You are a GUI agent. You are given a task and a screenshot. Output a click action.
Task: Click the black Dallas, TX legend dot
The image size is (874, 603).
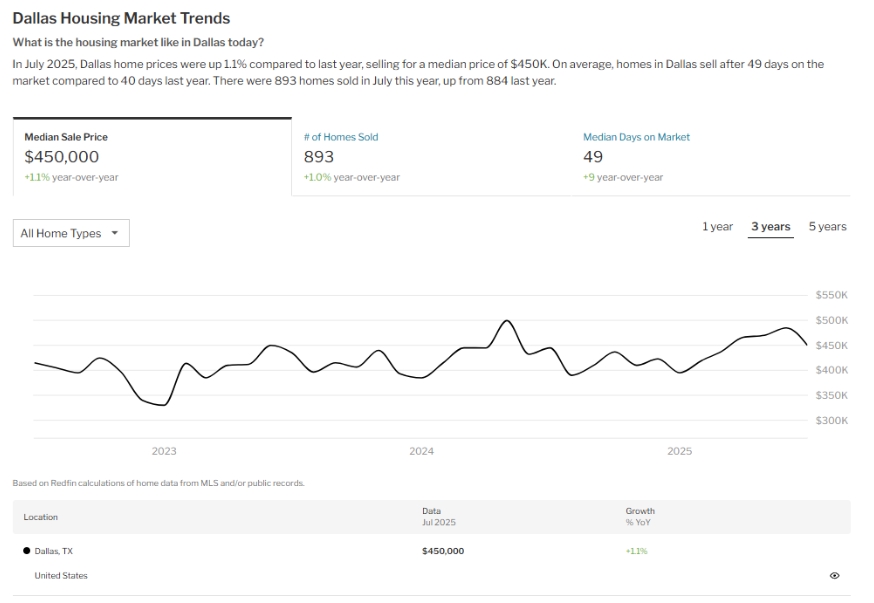[x=26, y=551]
